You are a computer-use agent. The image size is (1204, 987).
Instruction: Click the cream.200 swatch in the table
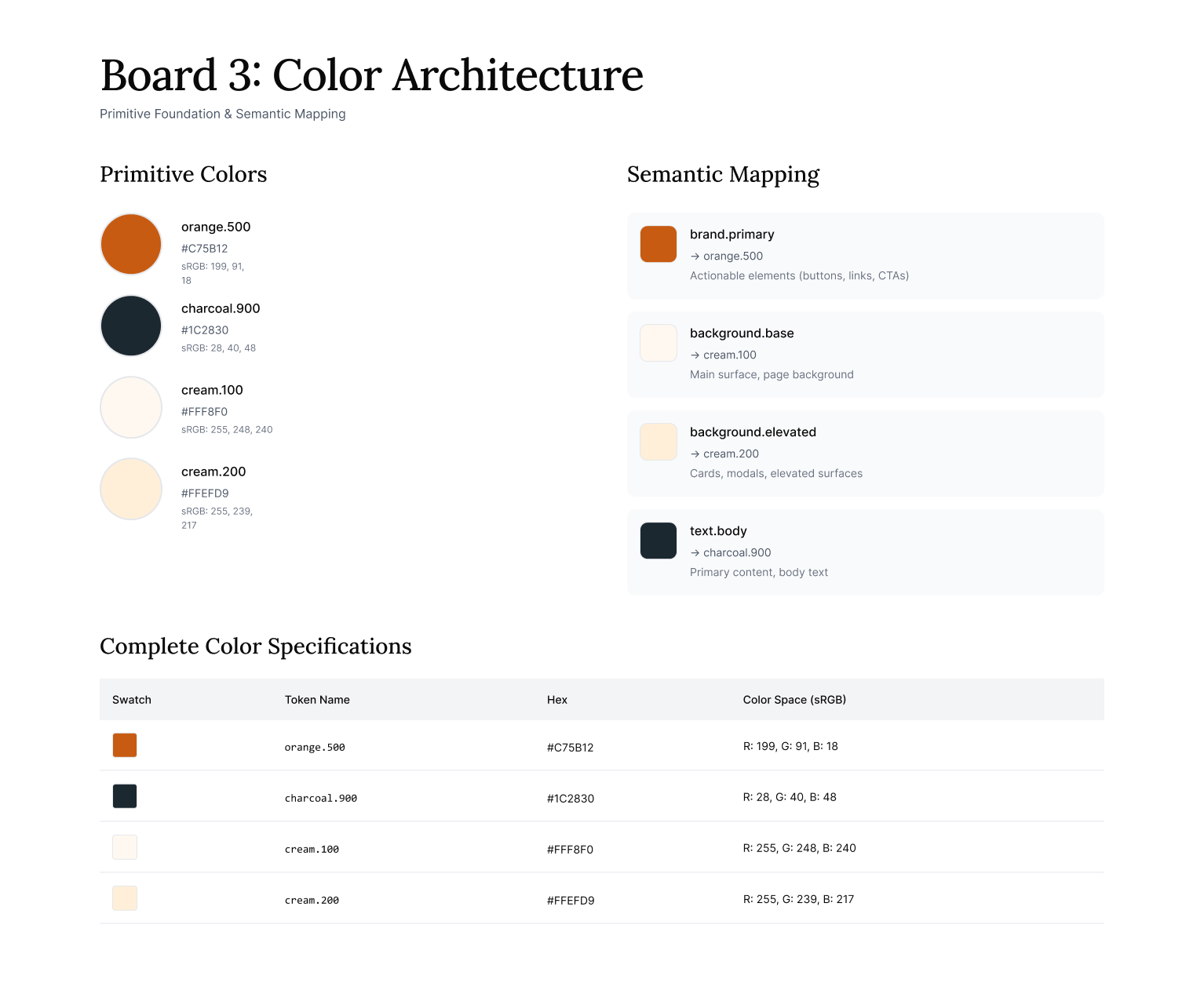pyautogui.click(x=124, y=898)
